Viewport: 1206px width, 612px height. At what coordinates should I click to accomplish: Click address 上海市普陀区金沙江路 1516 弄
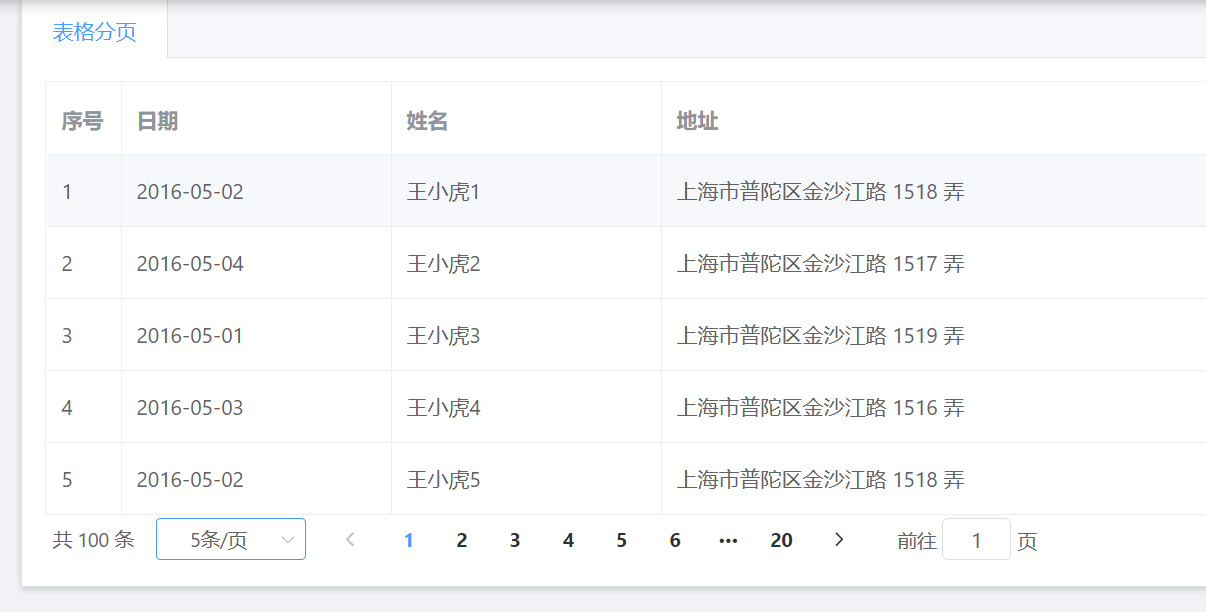click(x=821, y=407)
